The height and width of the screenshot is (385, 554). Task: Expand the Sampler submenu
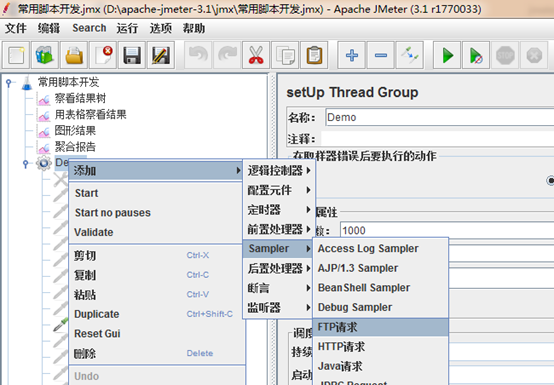[x=279, y=249]
